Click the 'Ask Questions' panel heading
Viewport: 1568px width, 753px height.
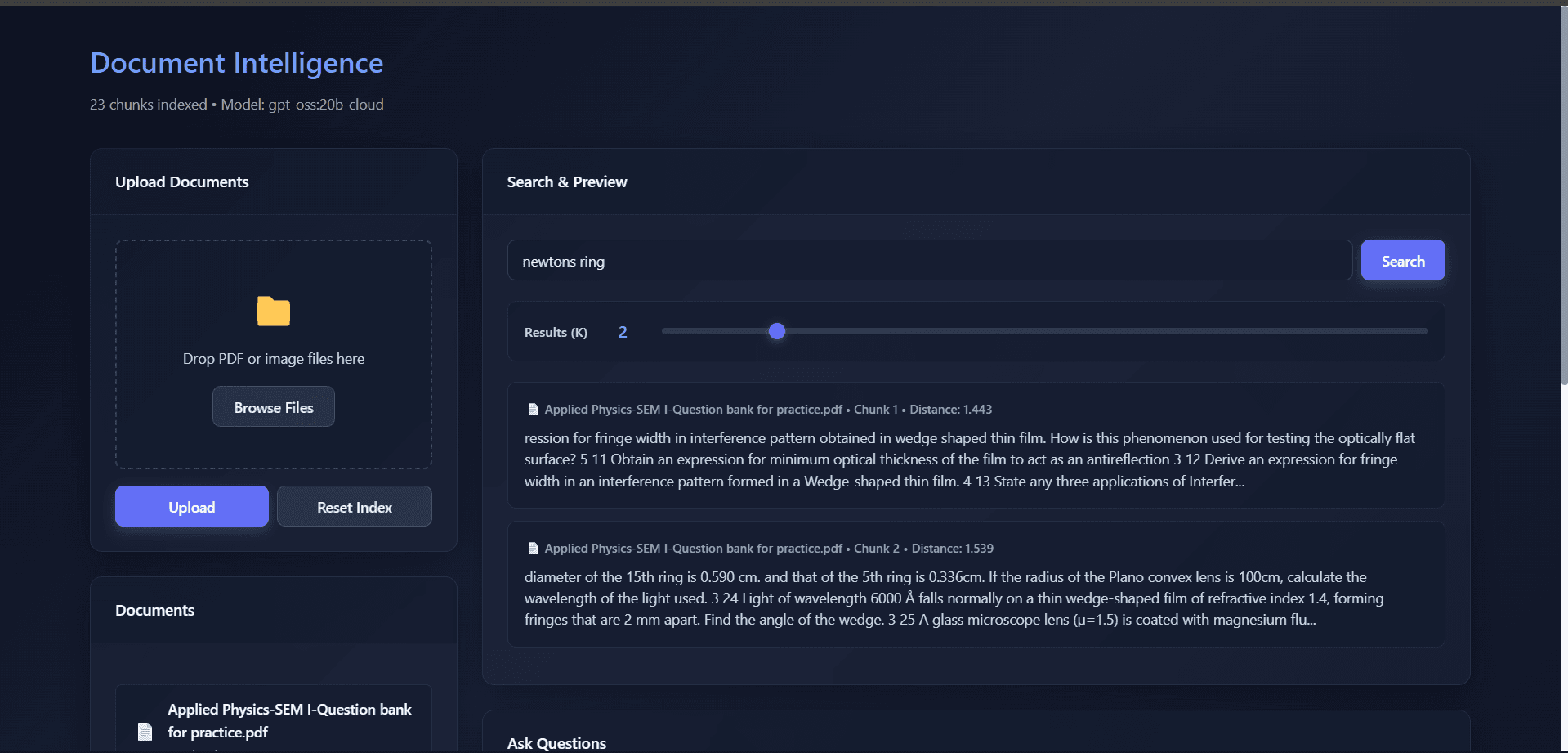(556, 743)
